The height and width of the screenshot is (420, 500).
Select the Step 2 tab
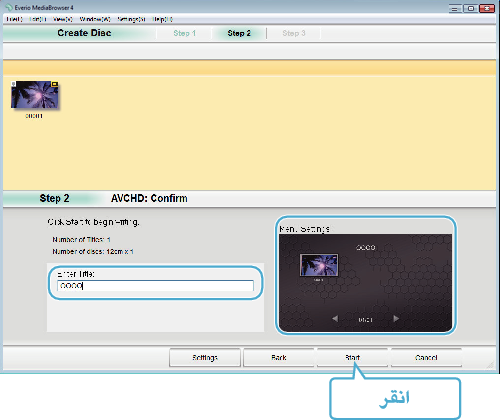(x=239, y=33)
